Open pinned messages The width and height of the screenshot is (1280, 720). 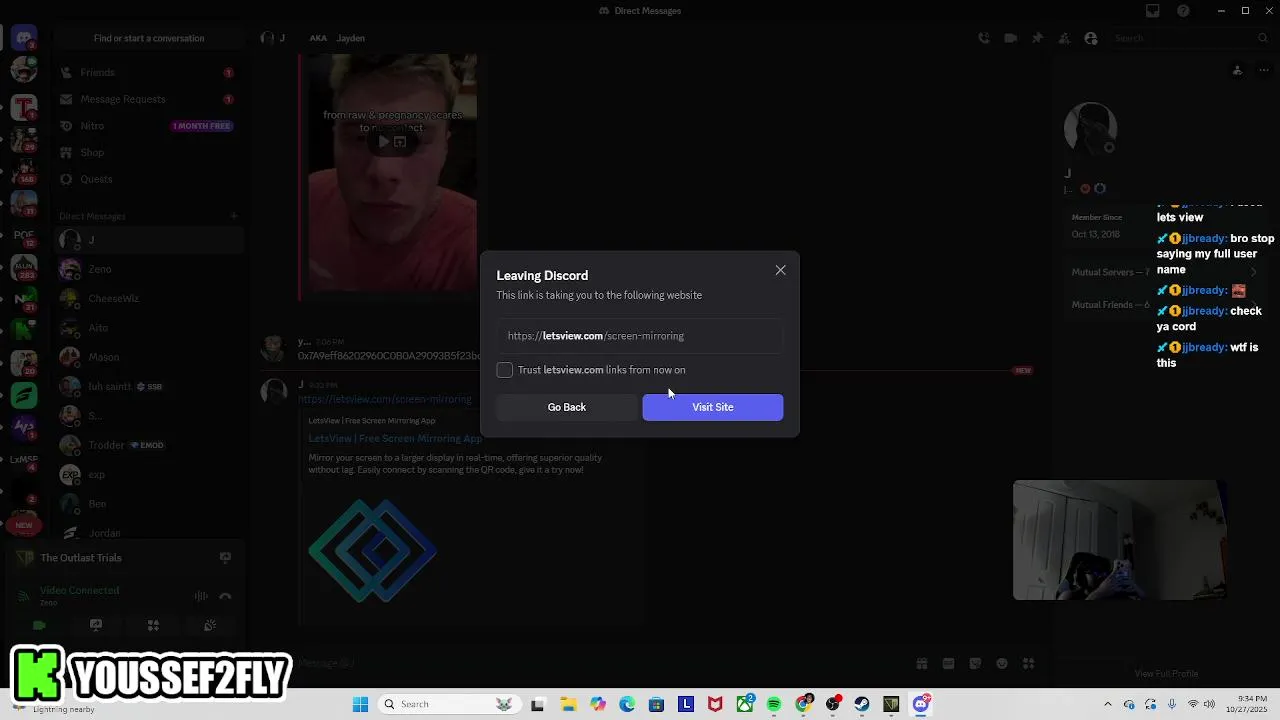point(1037,38)
